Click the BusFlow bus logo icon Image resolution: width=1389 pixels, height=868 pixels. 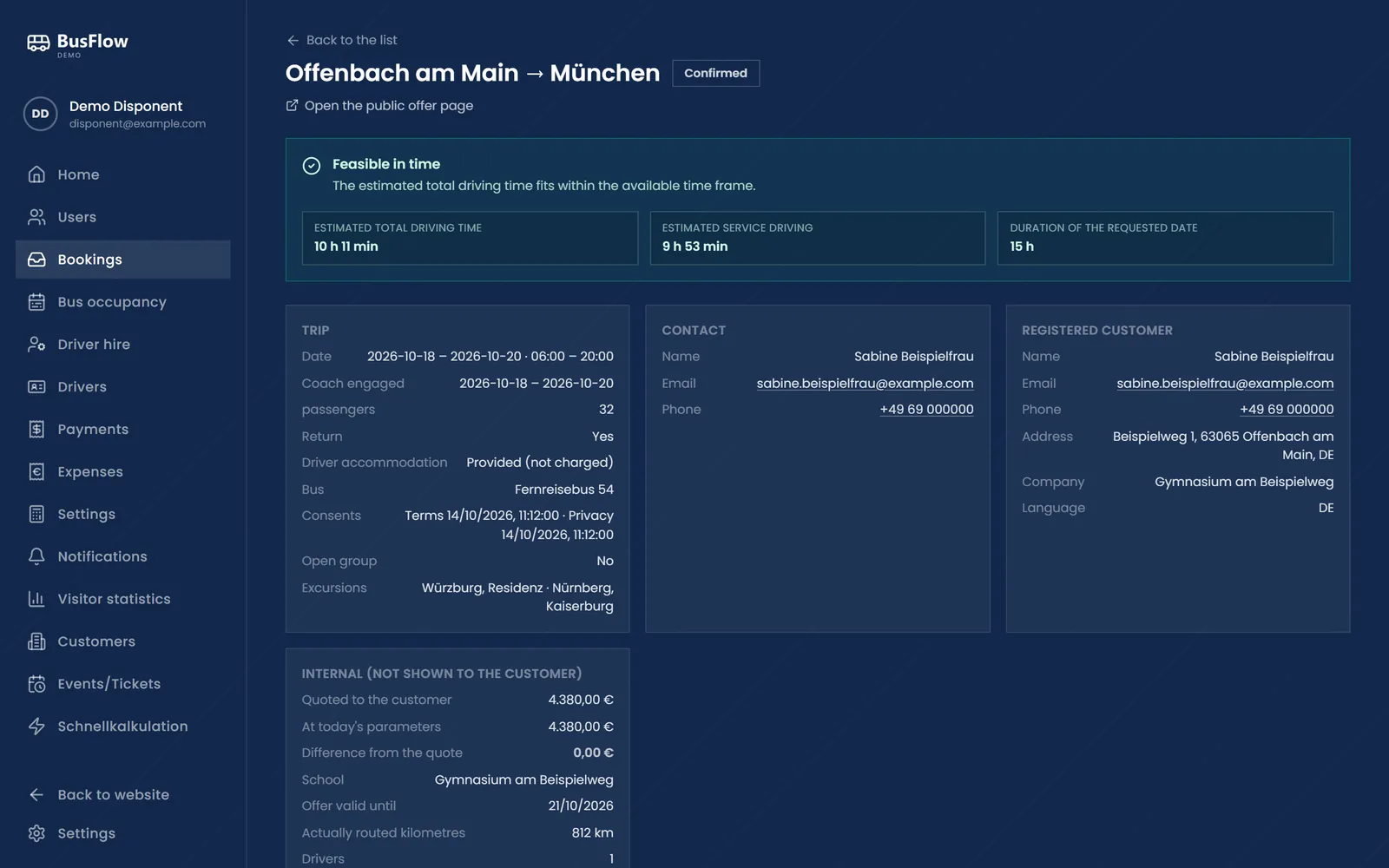pyautogui.click(x=38, y=43)
